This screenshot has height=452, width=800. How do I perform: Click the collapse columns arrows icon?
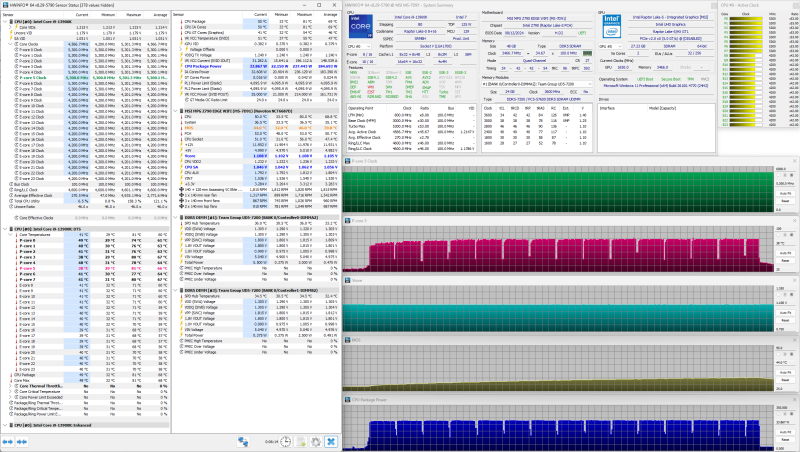coord(23,441)
